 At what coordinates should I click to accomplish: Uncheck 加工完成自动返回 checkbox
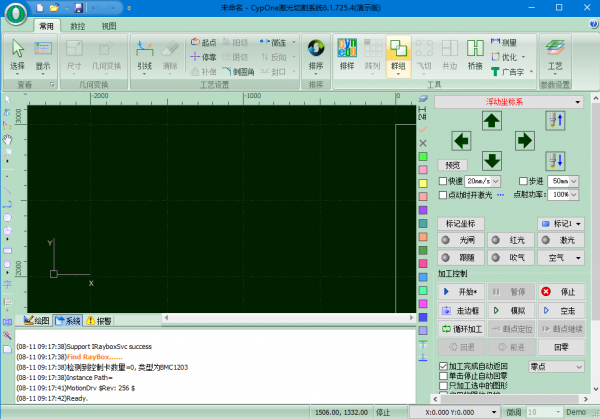point(444,367)
